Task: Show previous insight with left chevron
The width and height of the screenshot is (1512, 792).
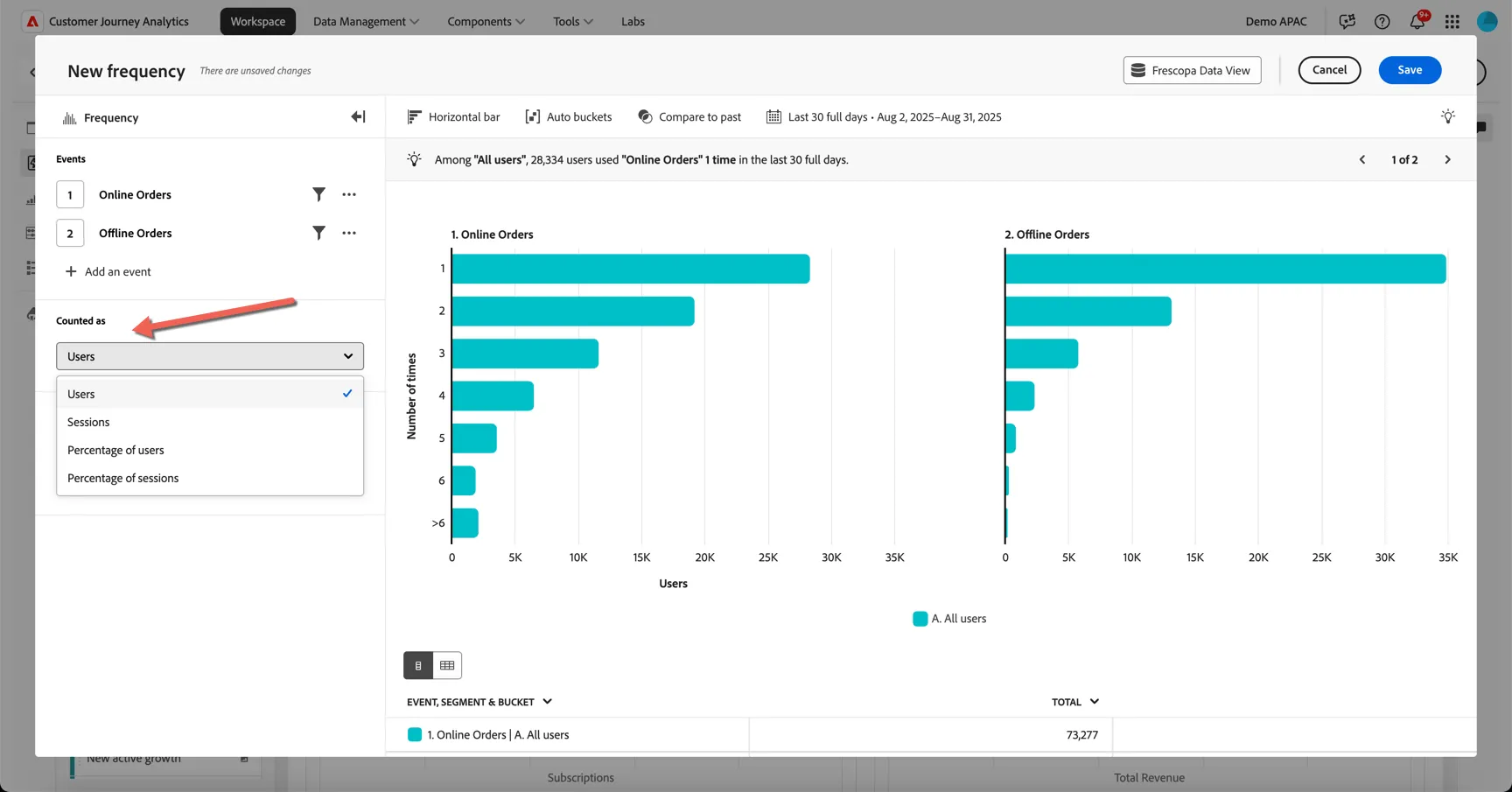Action: click(x=1362, y=159)
